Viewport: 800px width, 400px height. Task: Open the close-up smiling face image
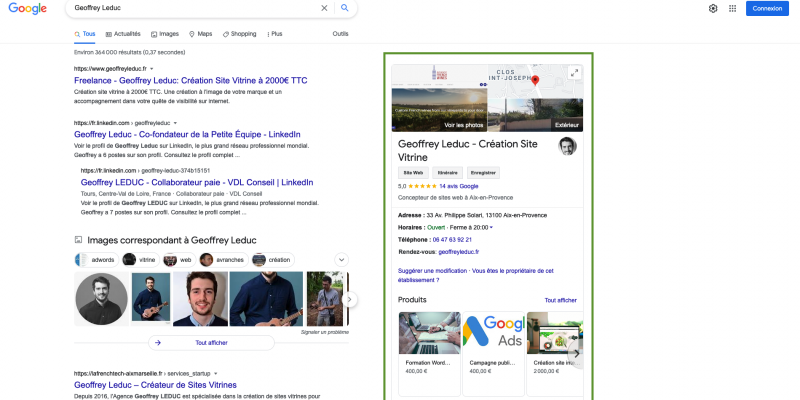tap(200, 299)
